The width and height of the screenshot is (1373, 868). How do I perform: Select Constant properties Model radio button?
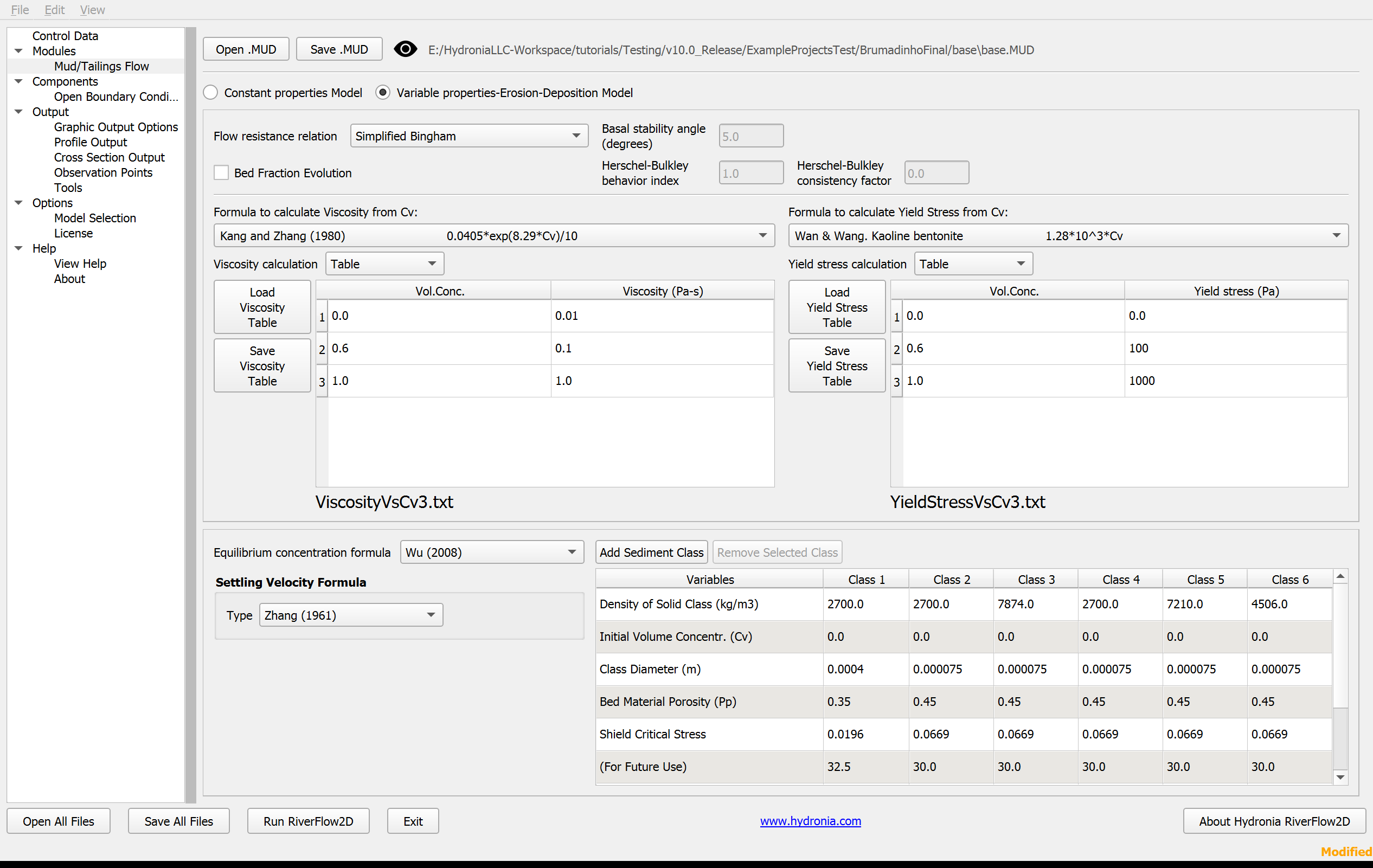(211, 93)
